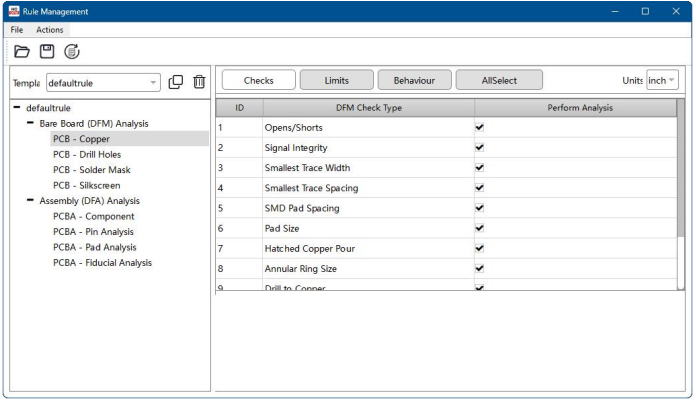Viewport: 696px width, 401px height.
Task: Open the template defaultrule dropdown
Action: click(102, 82)
